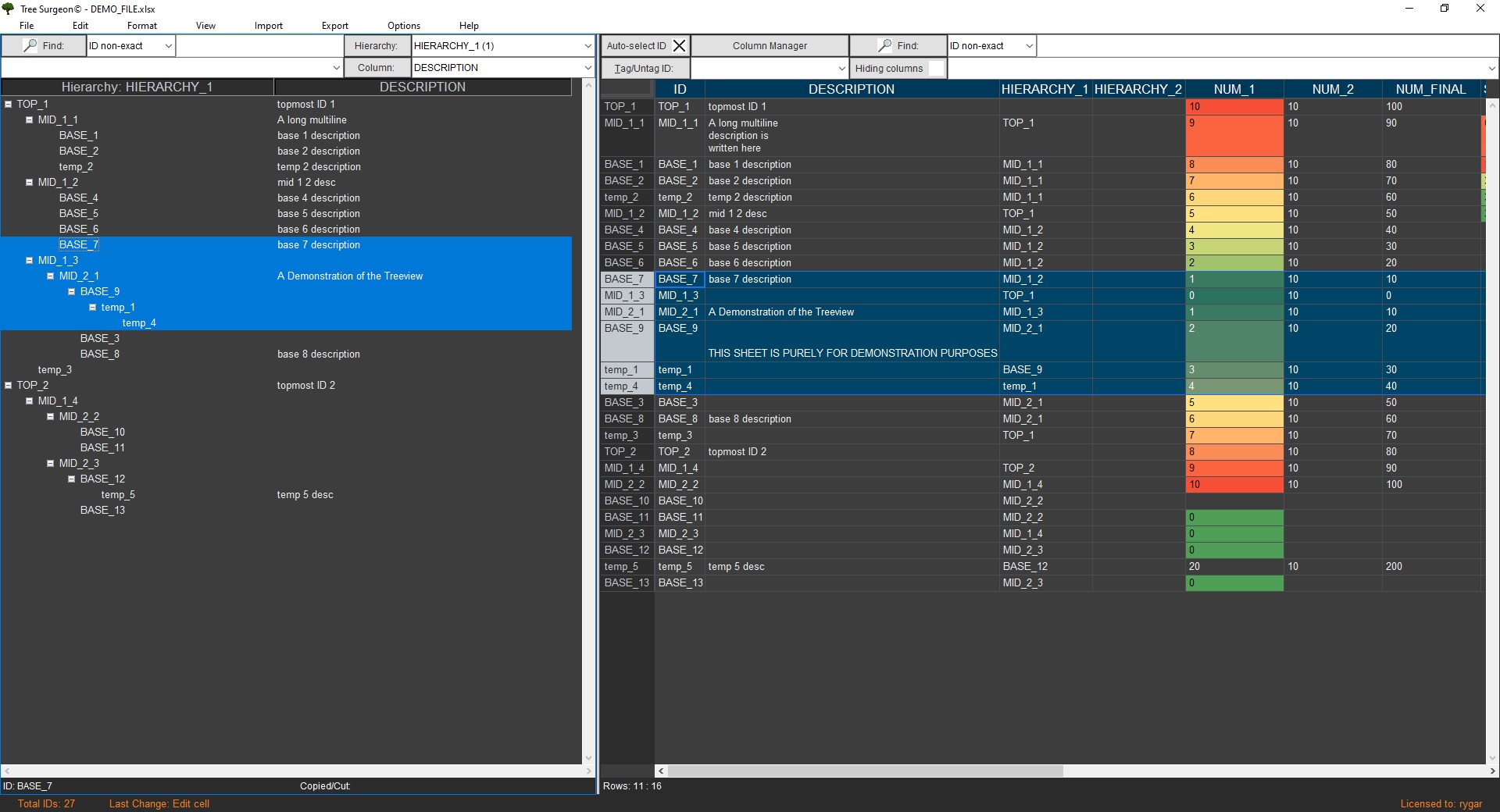
Task: Click the tree panel's vertical scroll down arrow
Action: click(x=588, y=758)
